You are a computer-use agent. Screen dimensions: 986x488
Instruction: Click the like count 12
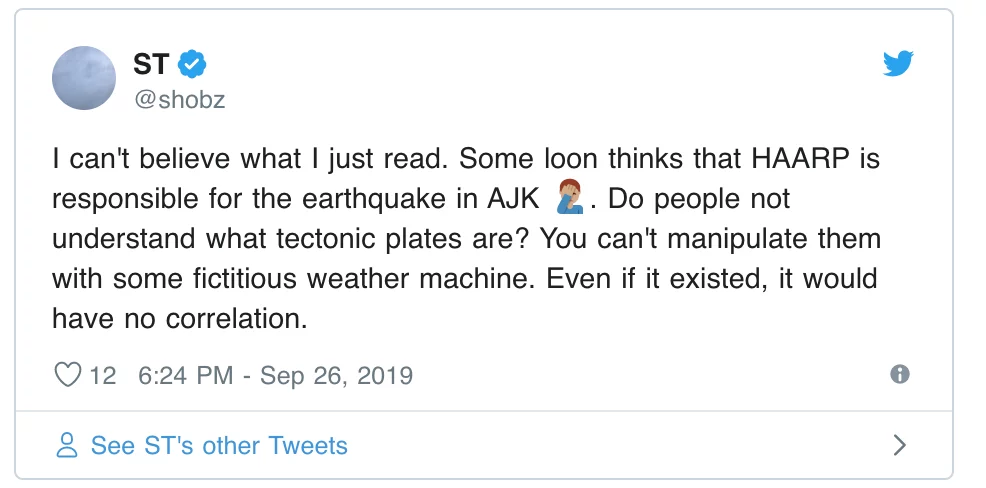coord(103,375)
